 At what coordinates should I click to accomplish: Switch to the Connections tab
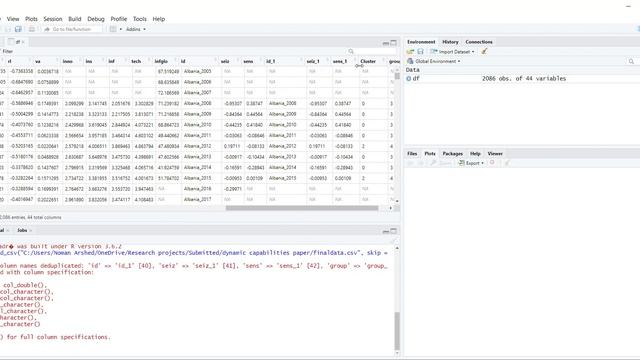479,42
